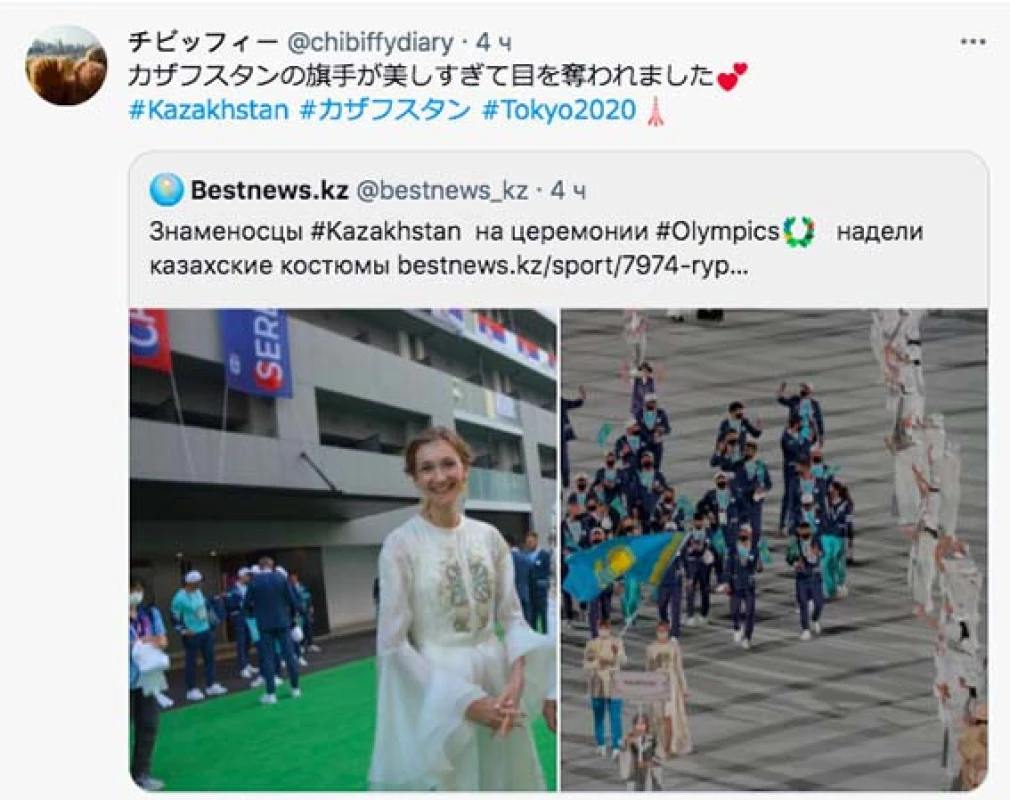Screen dimensions: 1010x800
Task: Open the #カザフスタン hashtag link
Action: coord(385,110)
